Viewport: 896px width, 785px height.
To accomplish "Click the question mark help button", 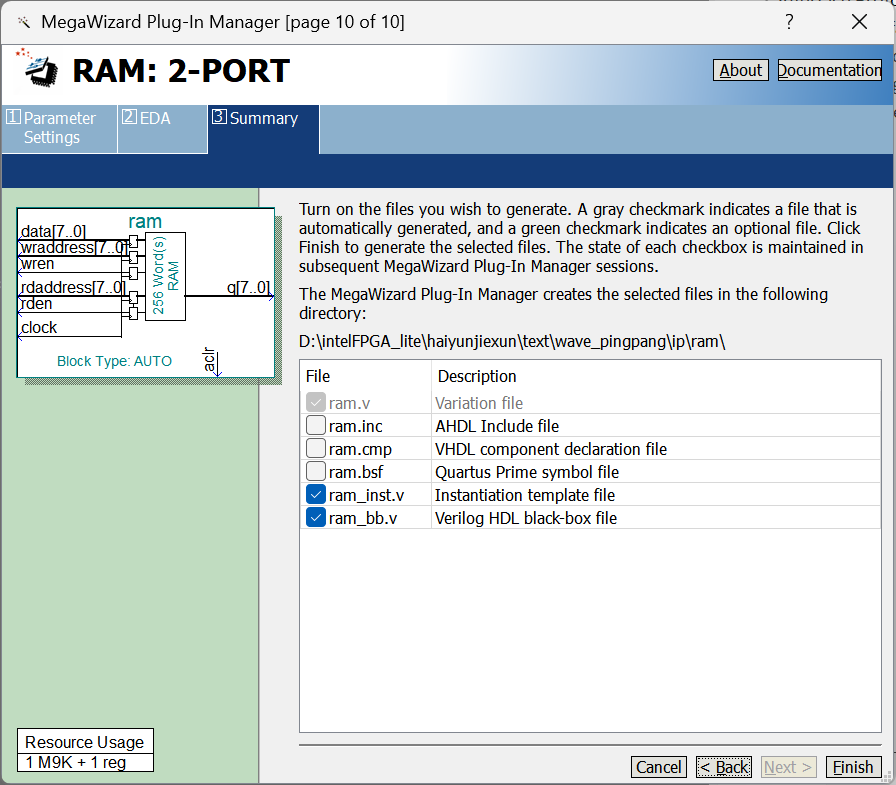I will [789, 22].
